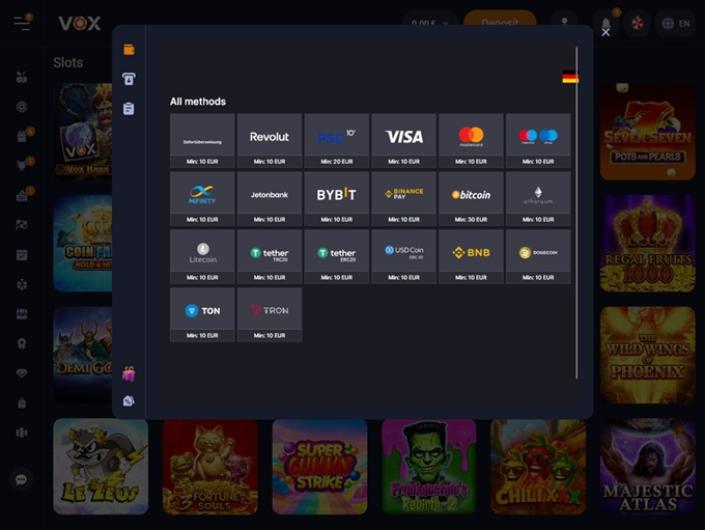Image resolution: width=705 pixels, height=530 pixels.
Task: Select the Litecoin deposit option
Action: 202,253
